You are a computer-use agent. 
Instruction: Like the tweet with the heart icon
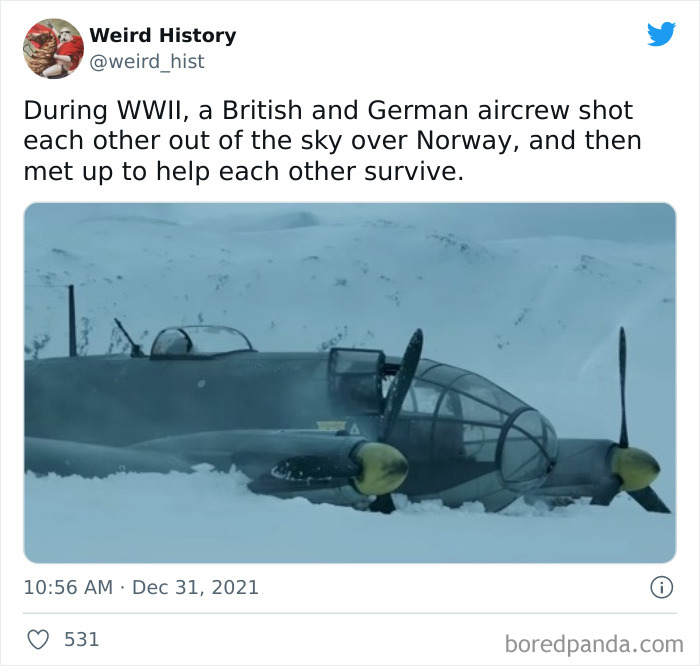click(38, 639)
